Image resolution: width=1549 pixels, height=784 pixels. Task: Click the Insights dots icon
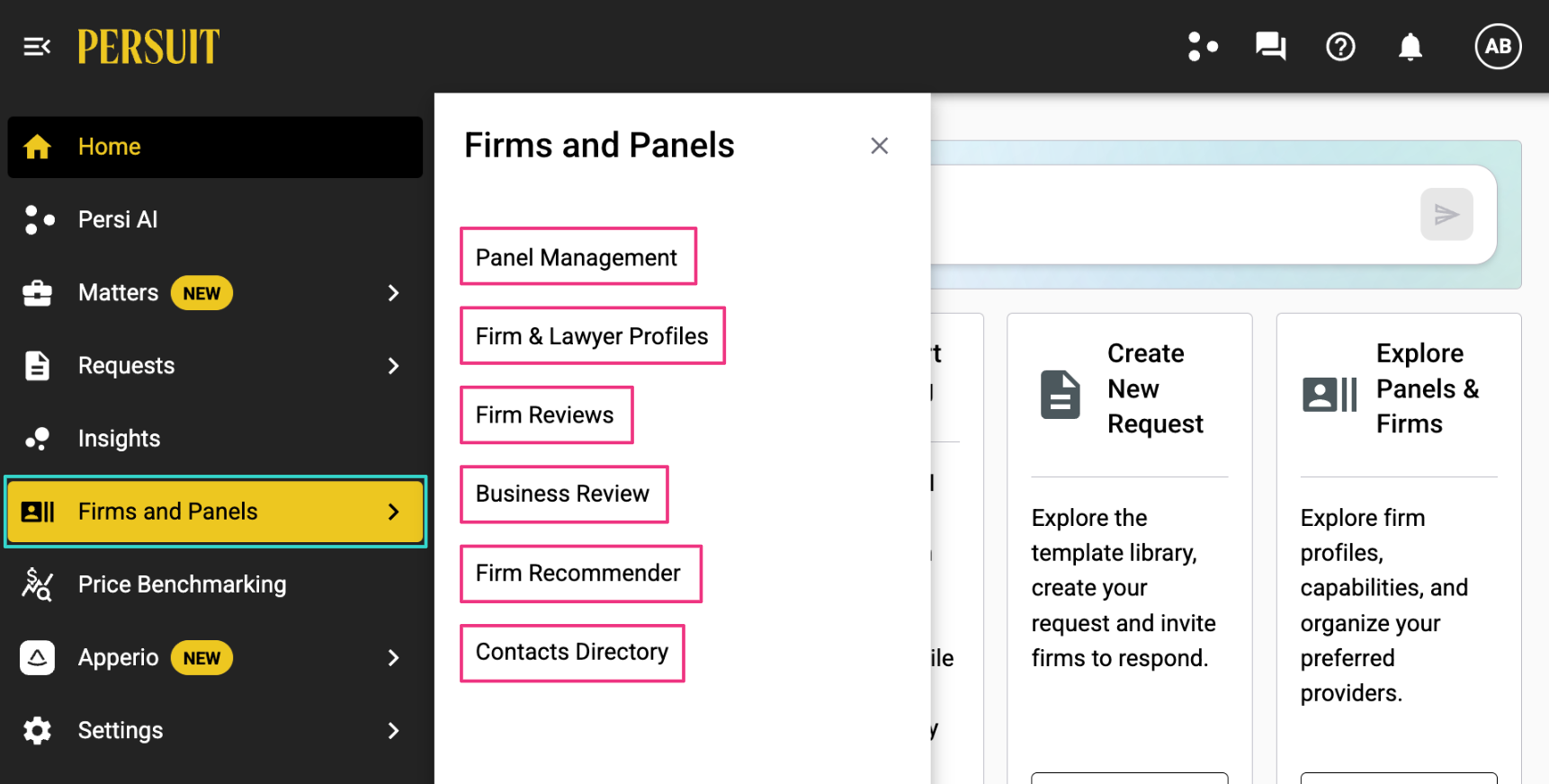[37, 439]
